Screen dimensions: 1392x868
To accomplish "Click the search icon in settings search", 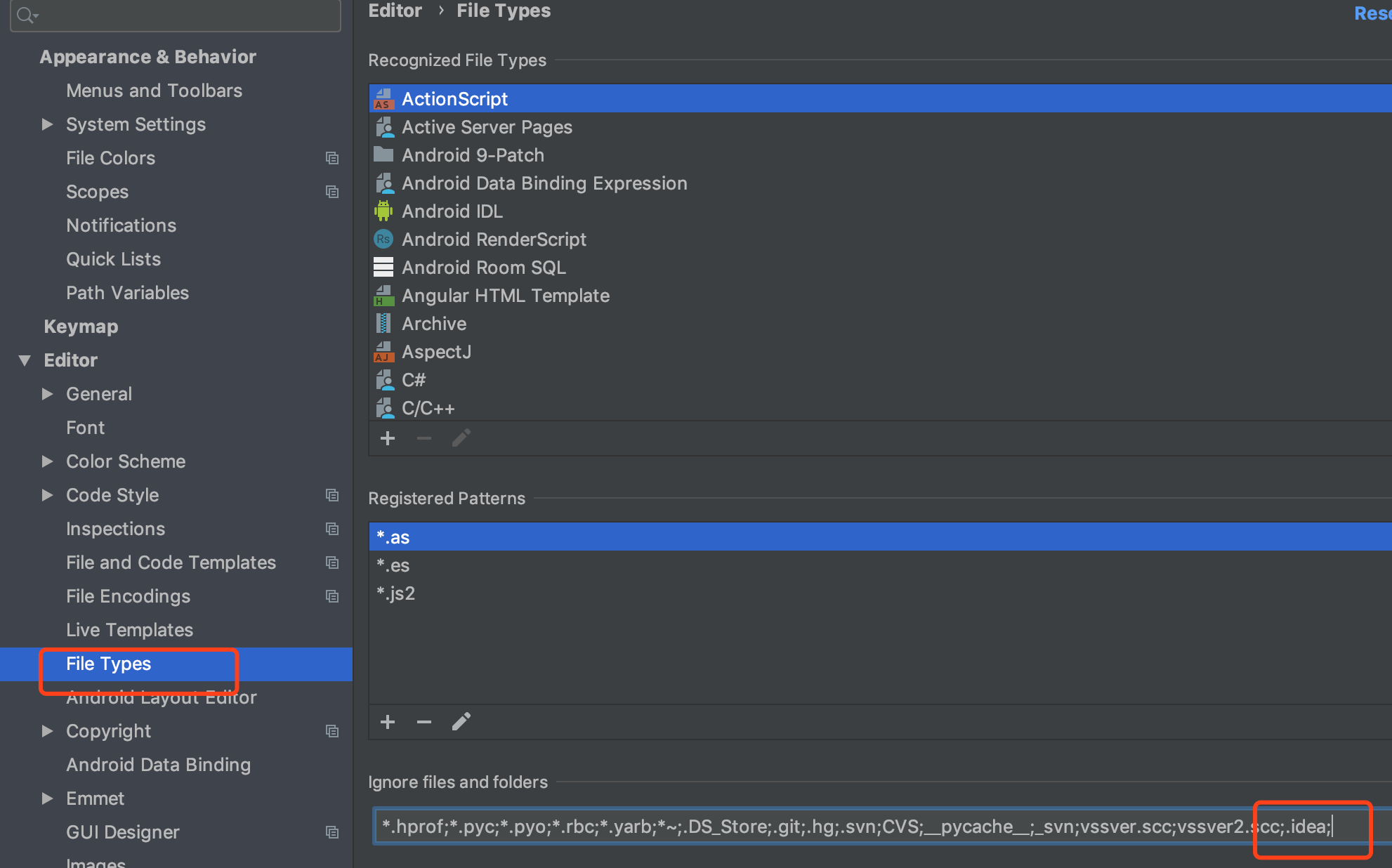I will (26, 15).
